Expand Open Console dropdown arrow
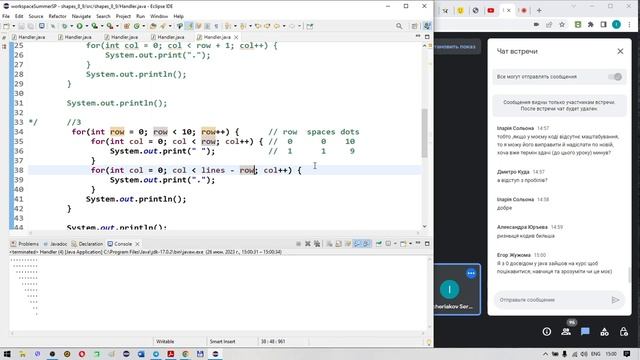Screen dimensions: 640x360 410,244
